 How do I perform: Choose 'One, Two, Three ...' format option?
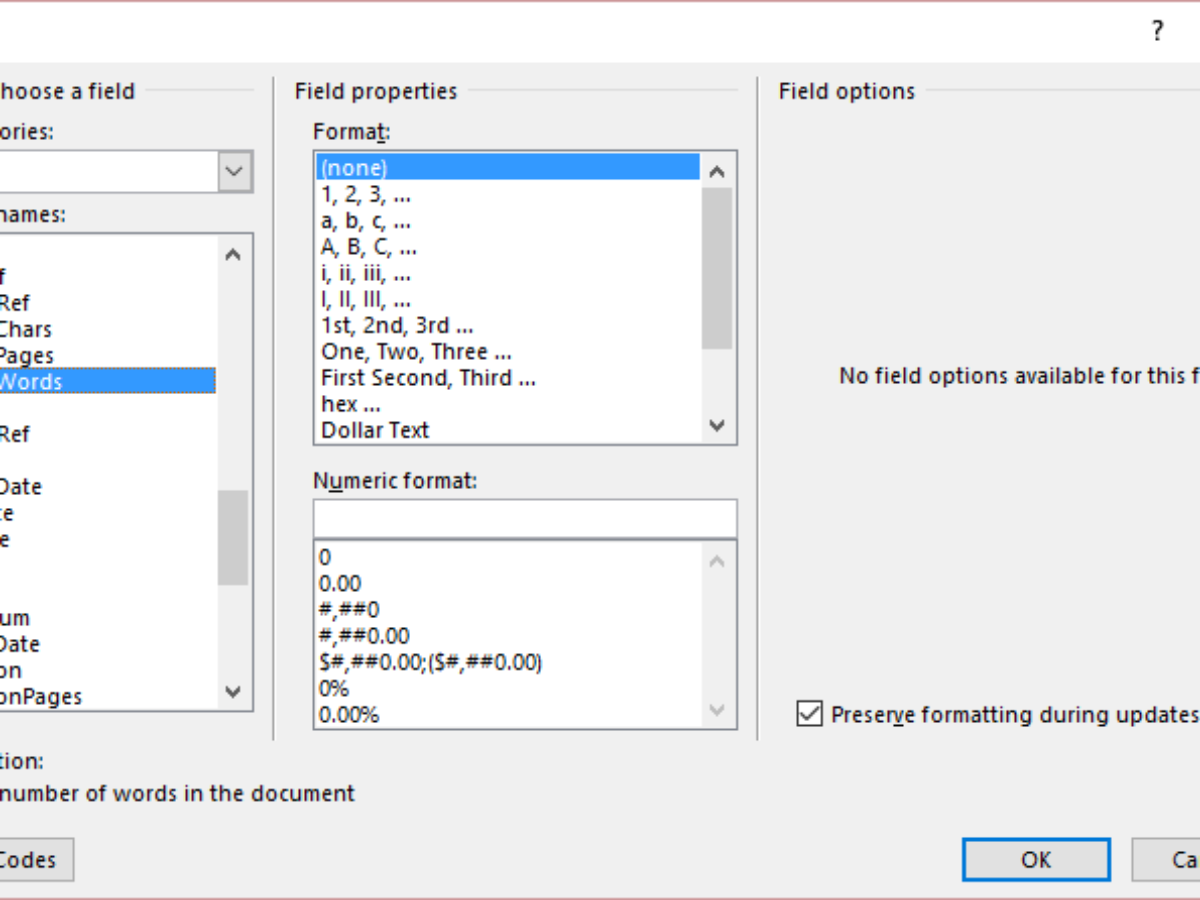point(416,352)
